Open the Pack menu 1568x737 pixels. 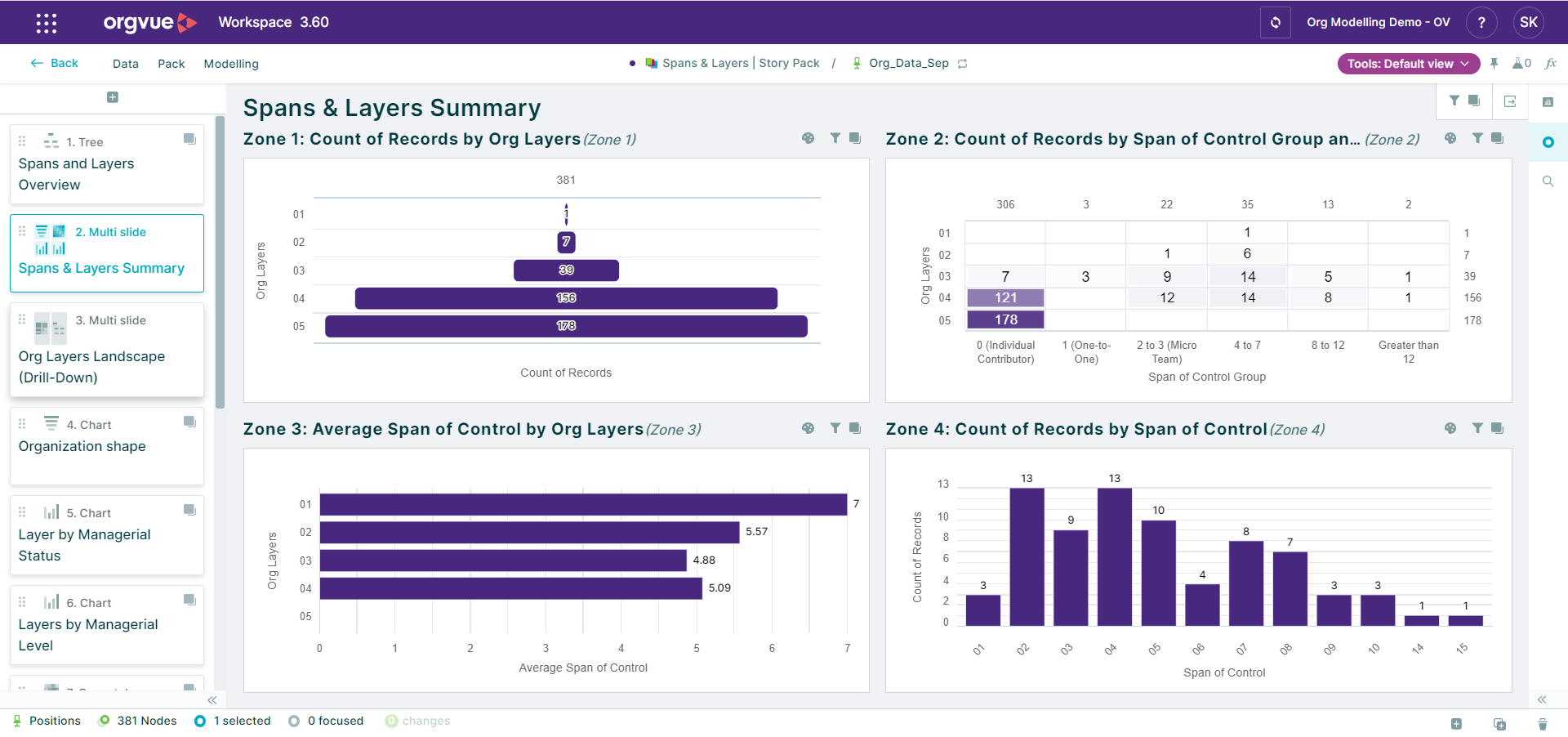pyautogui.click(x=171, y=64)
